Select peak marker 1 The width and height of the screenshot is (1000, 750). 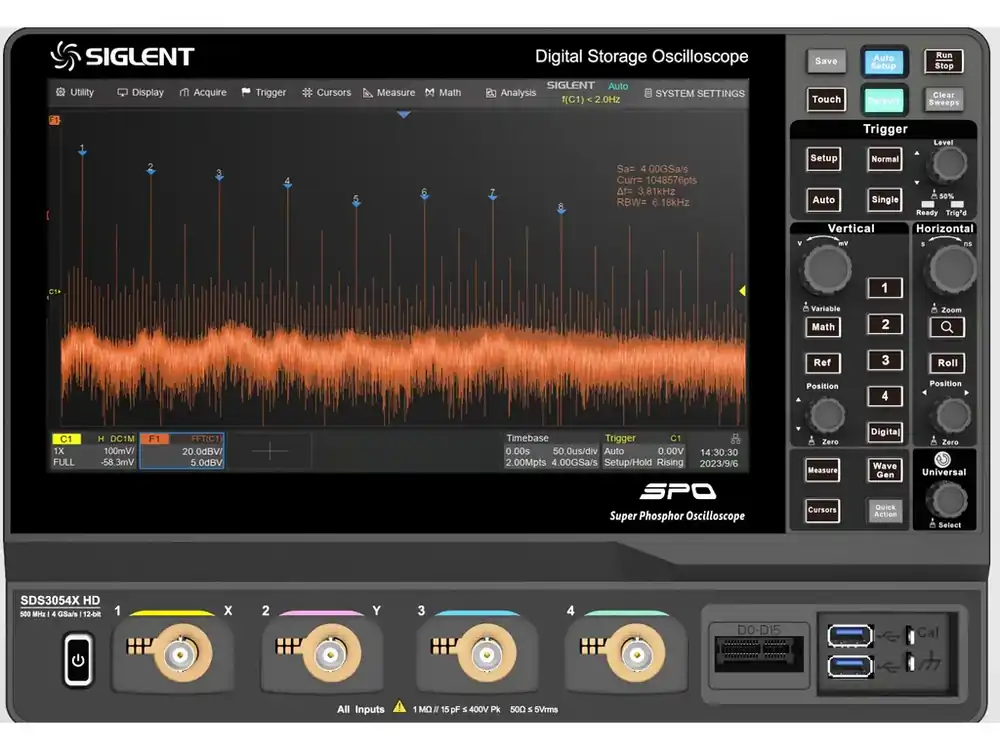pos(82,151)
